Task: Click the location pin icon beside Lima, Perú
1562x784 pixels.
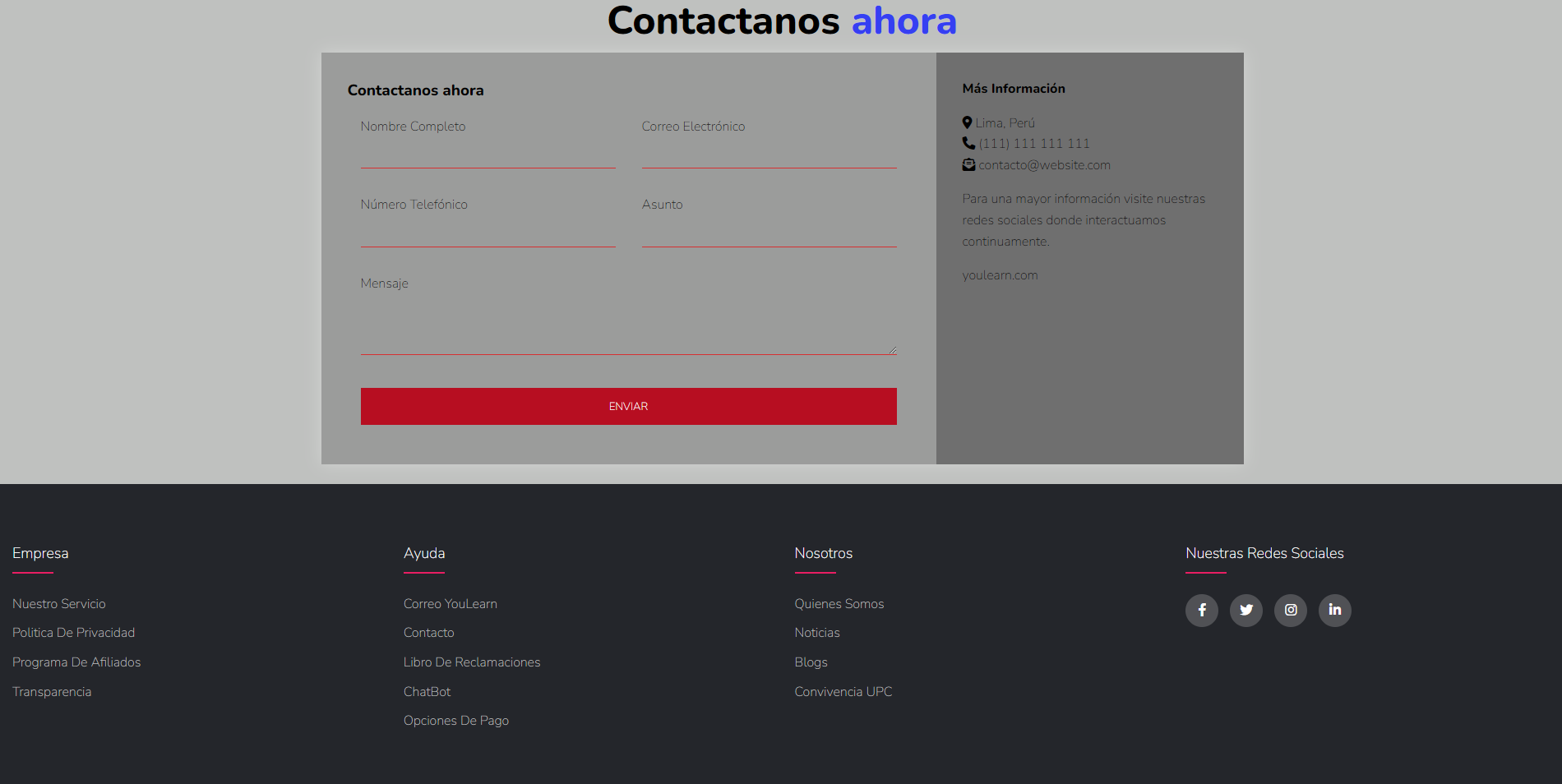Action: 967,122
